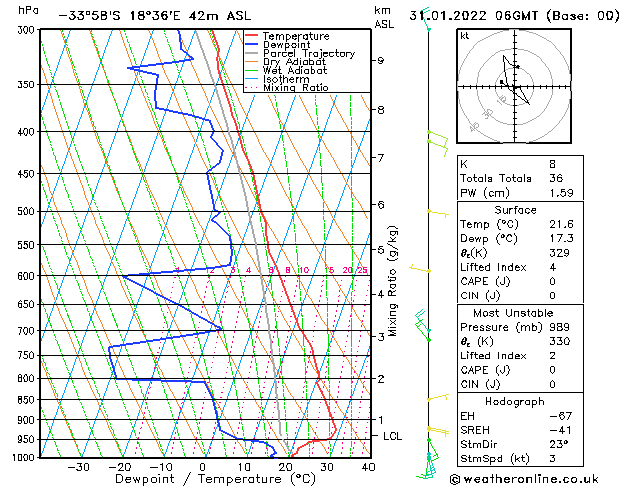Image resolution: width=629 pixels, height=486 pixels.
Task: Click the 0 temperature axis label
Action: point(203,467)
